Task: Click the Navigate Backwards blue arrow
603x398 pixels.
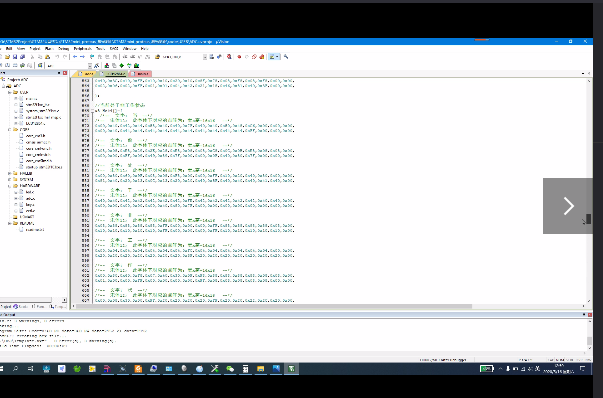Action: [x=75, y=57]
